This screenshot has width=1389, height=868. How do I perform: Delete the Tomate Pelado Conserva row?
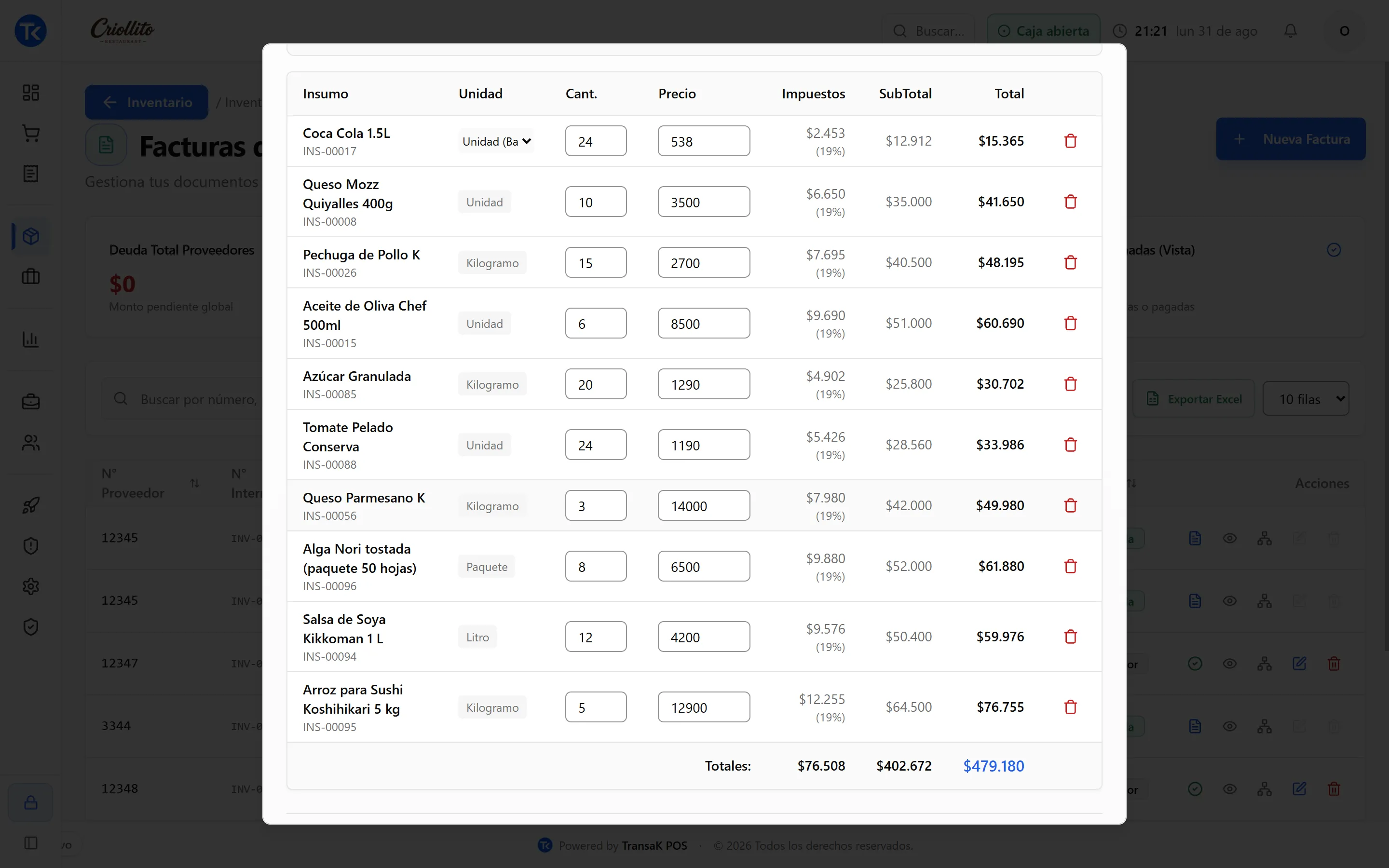coord(1071,445)
